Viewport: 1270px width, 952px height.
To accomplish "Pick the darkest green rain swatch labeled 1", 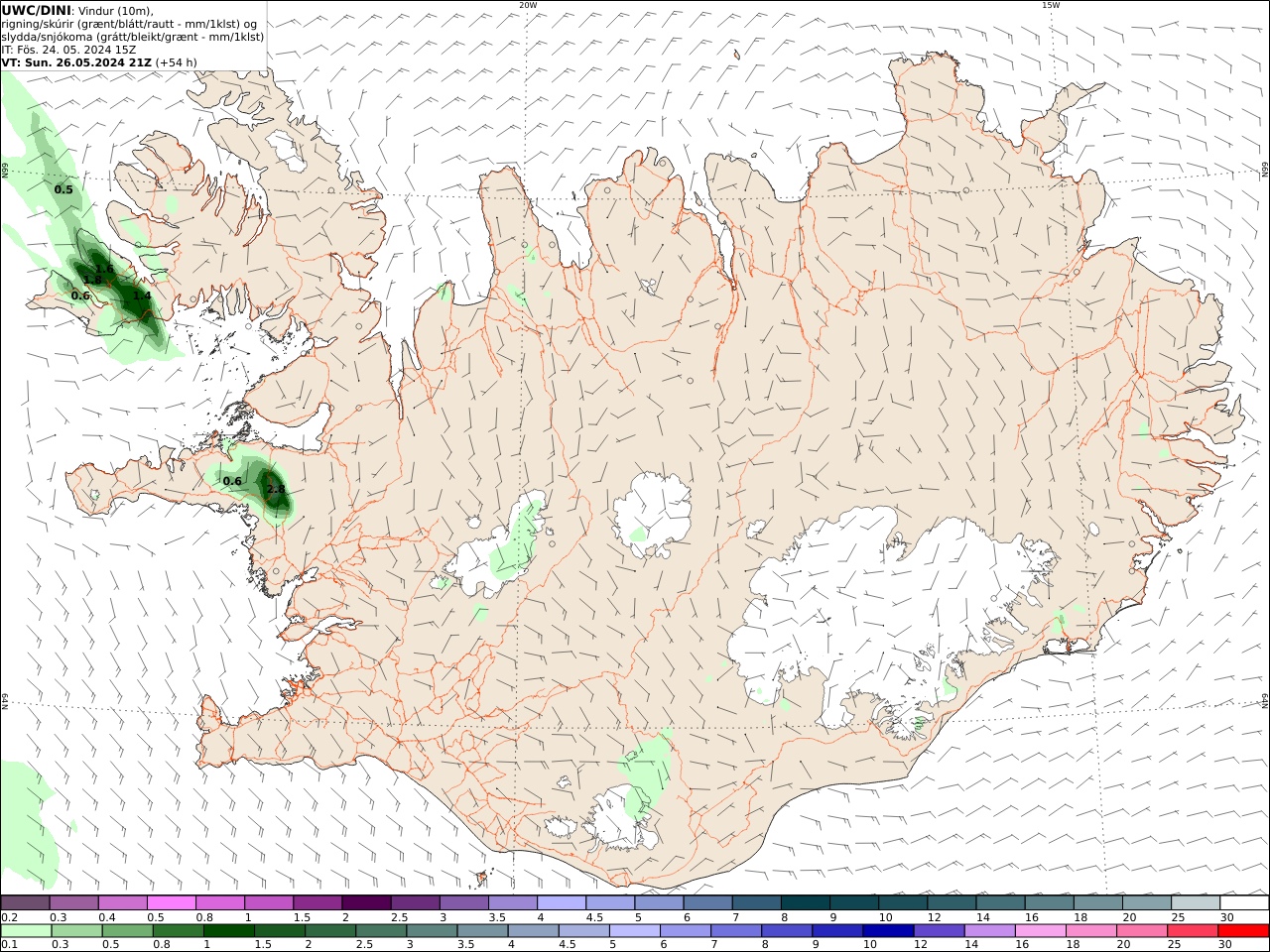I will click(x=228, y=931).
